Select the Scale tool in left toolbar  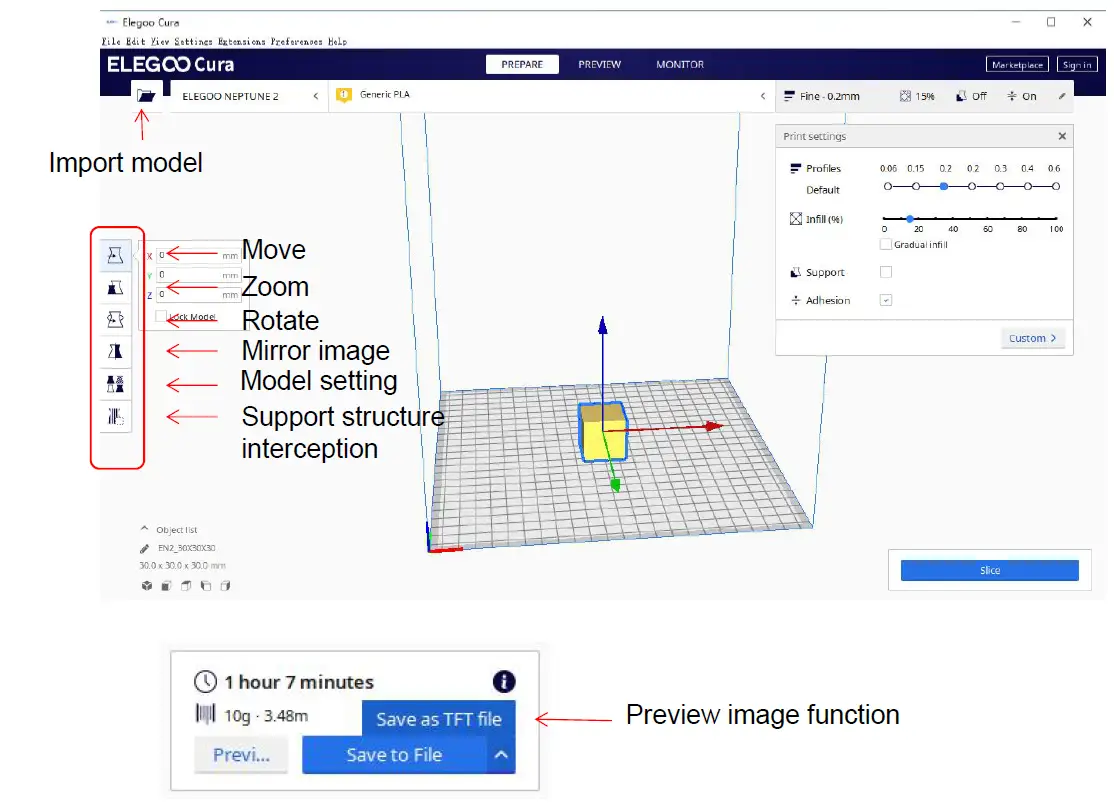[115, 288]
